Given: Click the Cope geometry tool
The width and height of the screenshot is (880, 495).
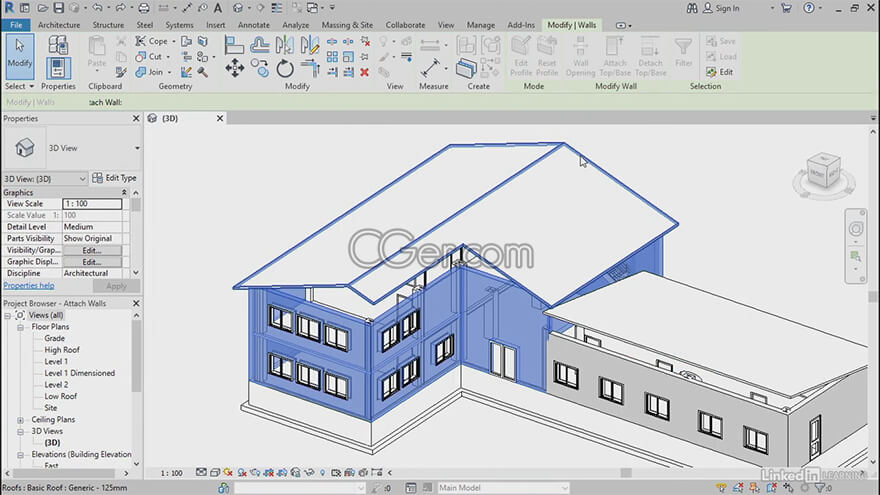Looking at the screenshot, I should (x=151, y=41).
